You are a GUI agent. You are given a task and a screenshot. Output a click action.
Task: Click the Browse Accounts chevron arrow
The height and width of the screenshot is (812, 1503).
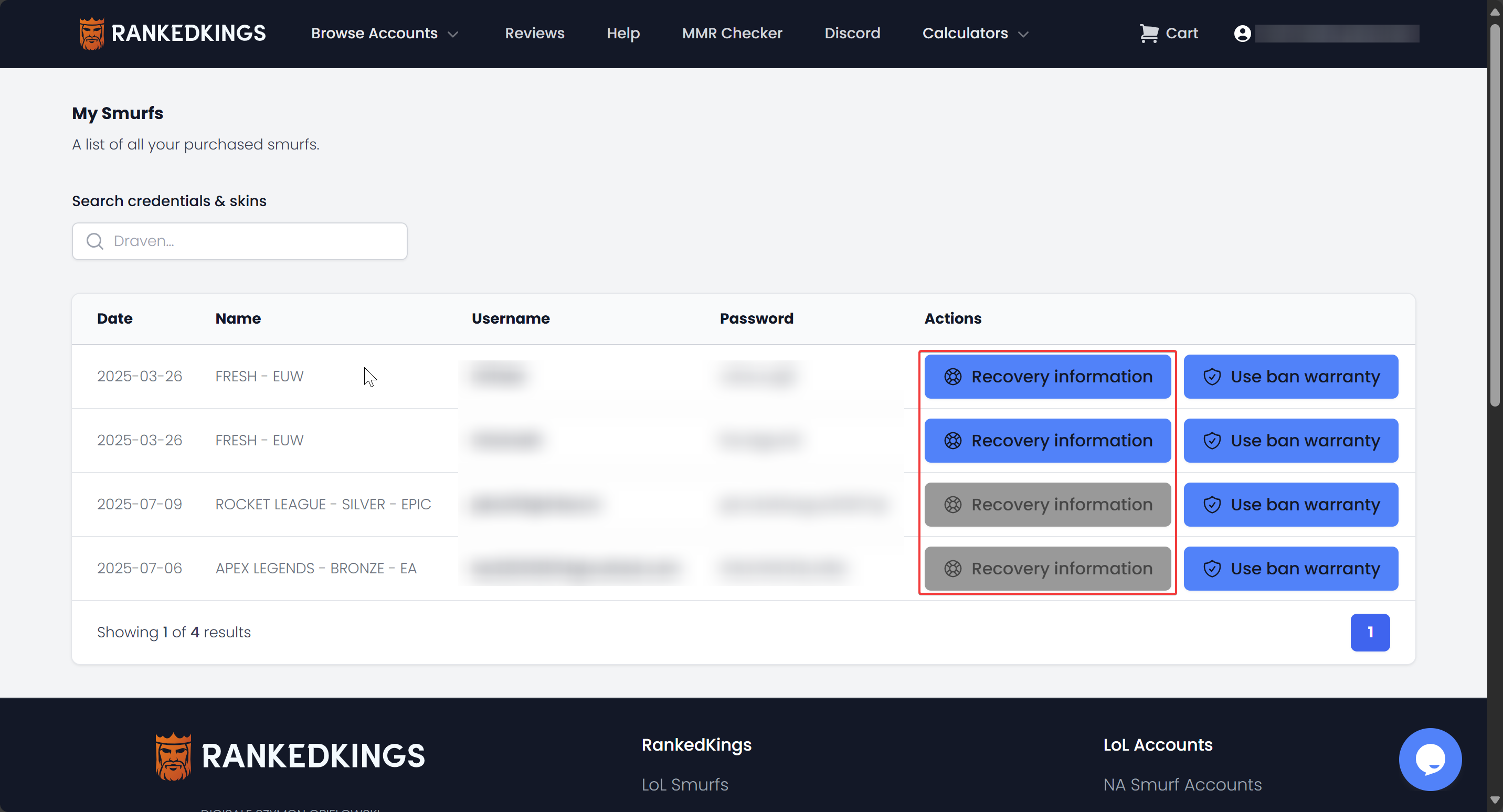click(453, 35)
